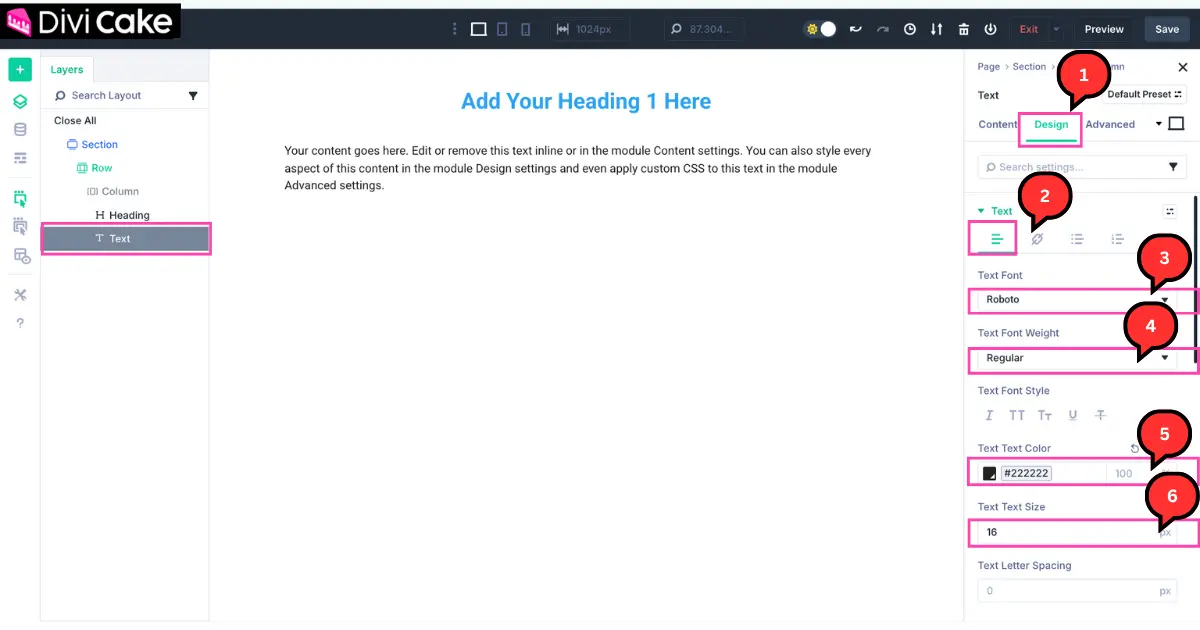
Task: Toggle the light/dark mode switch
Action: [x=821, y=30]
